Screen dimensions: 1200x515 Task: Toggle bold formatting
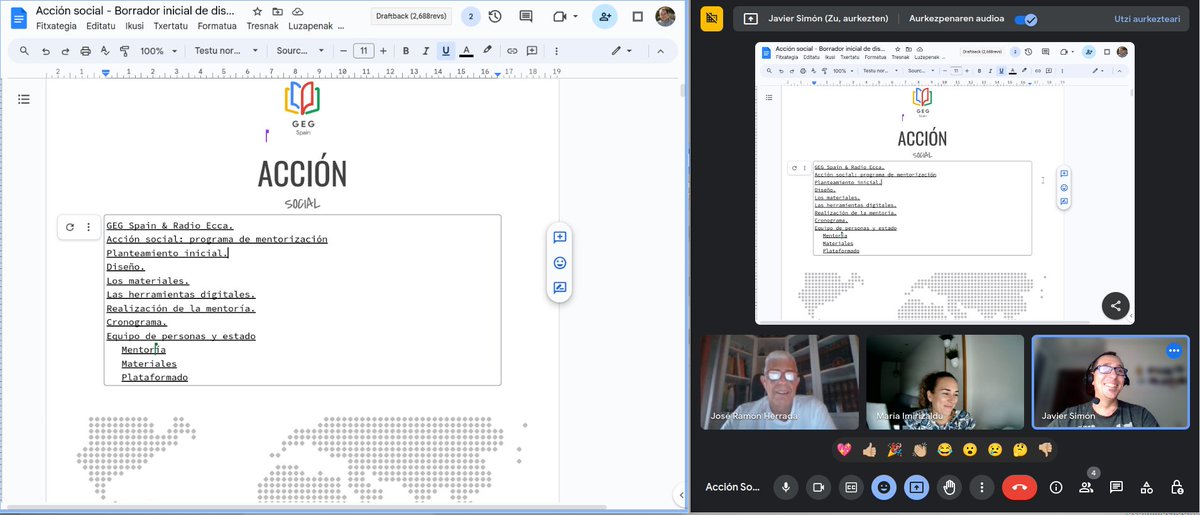point(406,50)
